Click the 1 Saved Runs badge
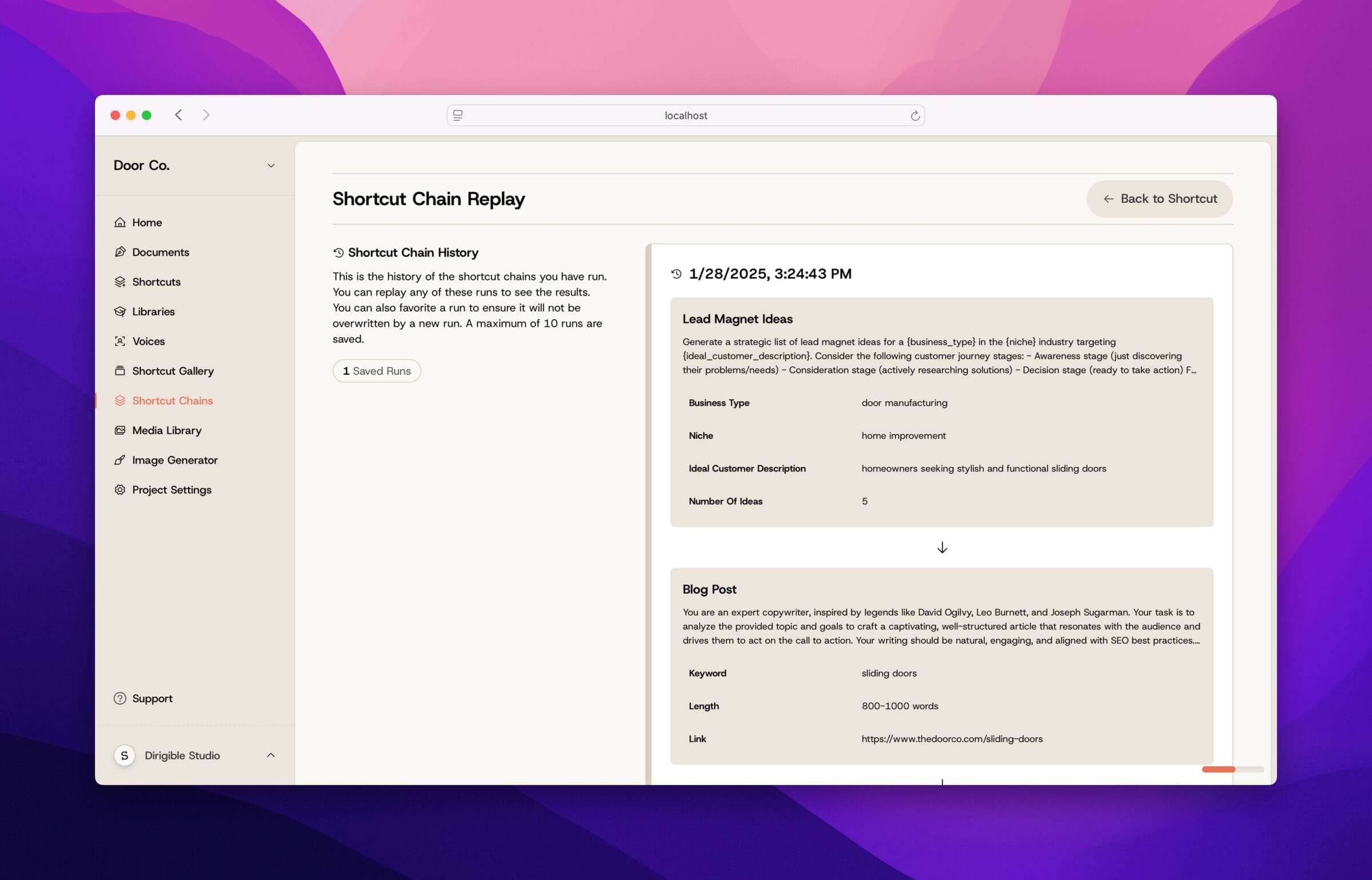1372x880 pixels. click(377, 371)
